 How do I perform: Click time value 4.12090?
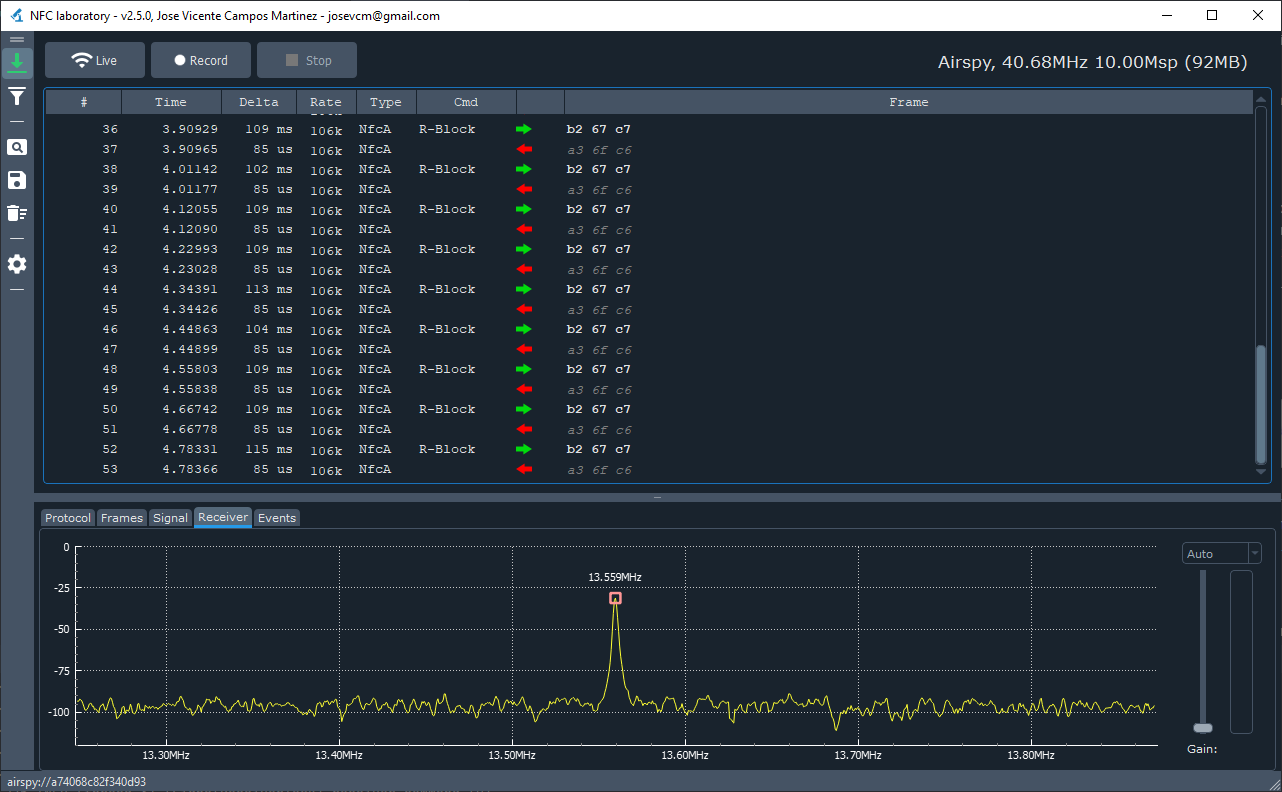tap(189, 229)
